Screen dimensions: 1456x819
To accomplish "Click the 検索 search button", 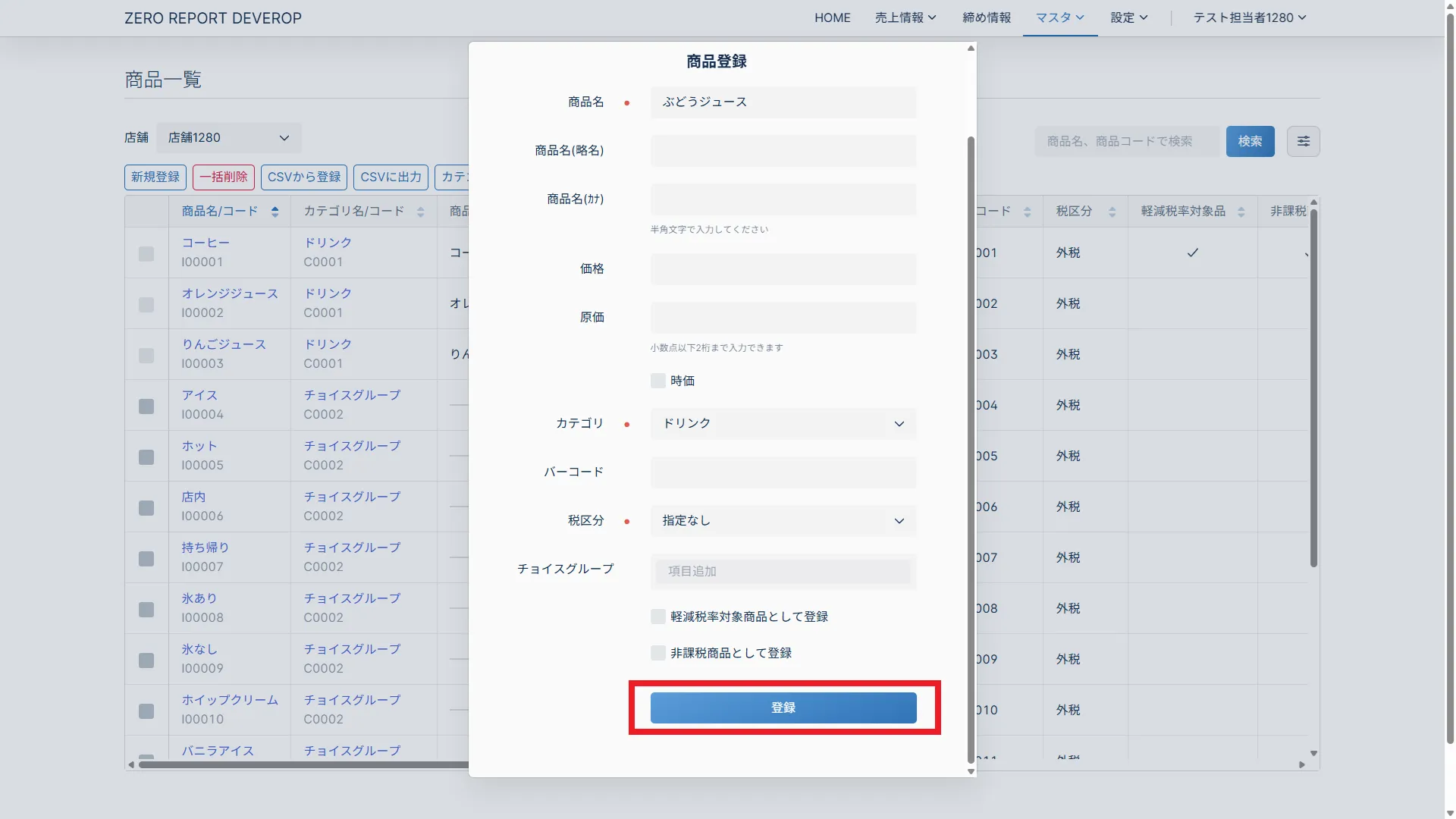I will point(1250,141).
